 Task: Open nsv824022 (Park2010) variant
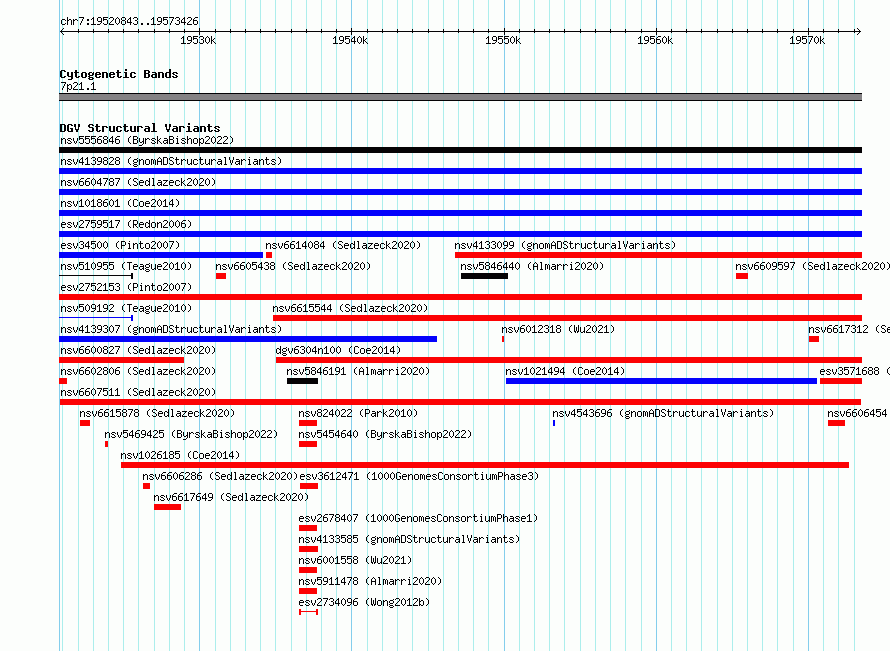pyautogui.click(x=358, y=413)
